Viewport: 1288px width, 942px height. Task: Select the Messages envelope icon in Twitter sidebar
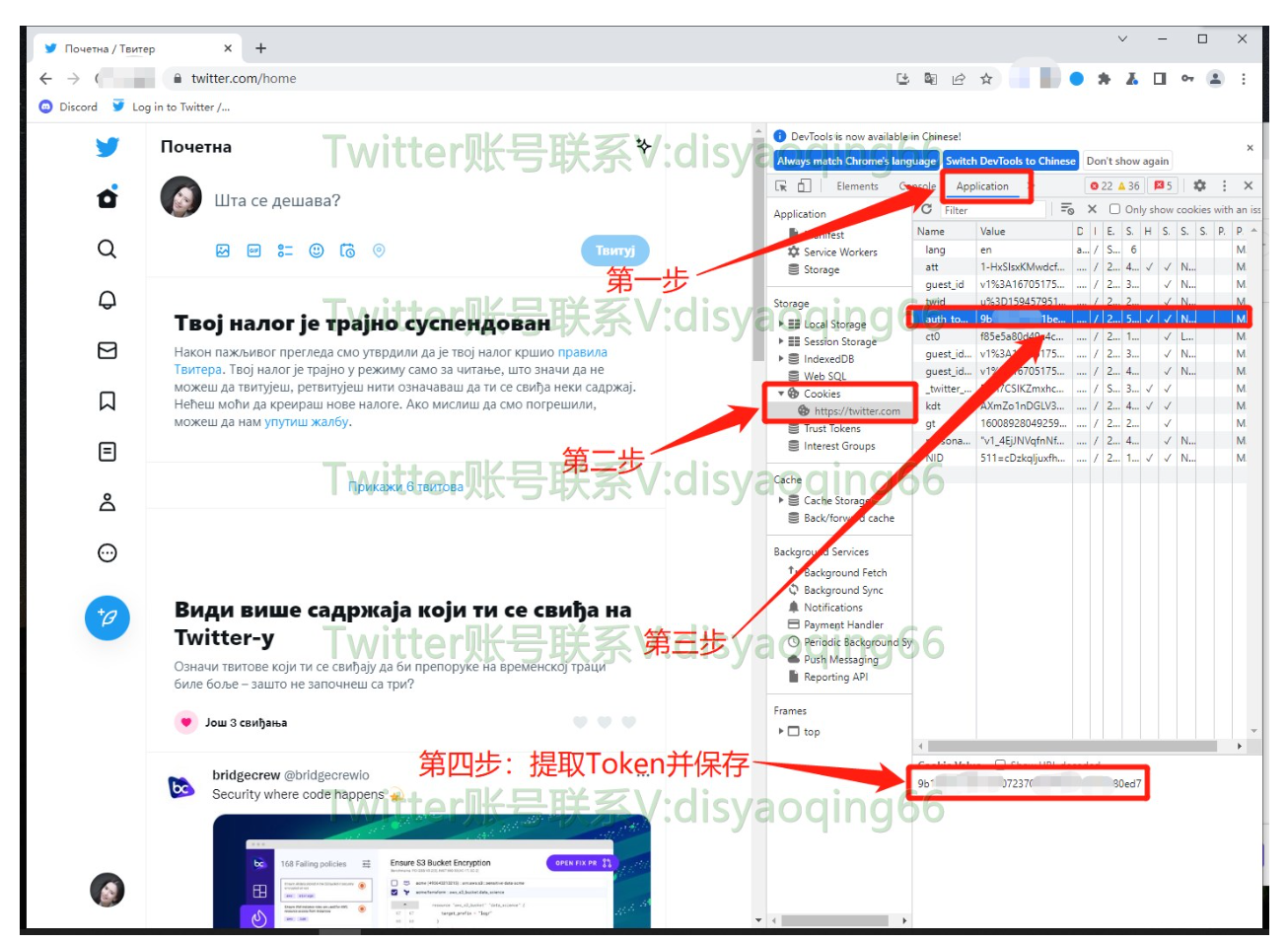[x=107, y=352]
